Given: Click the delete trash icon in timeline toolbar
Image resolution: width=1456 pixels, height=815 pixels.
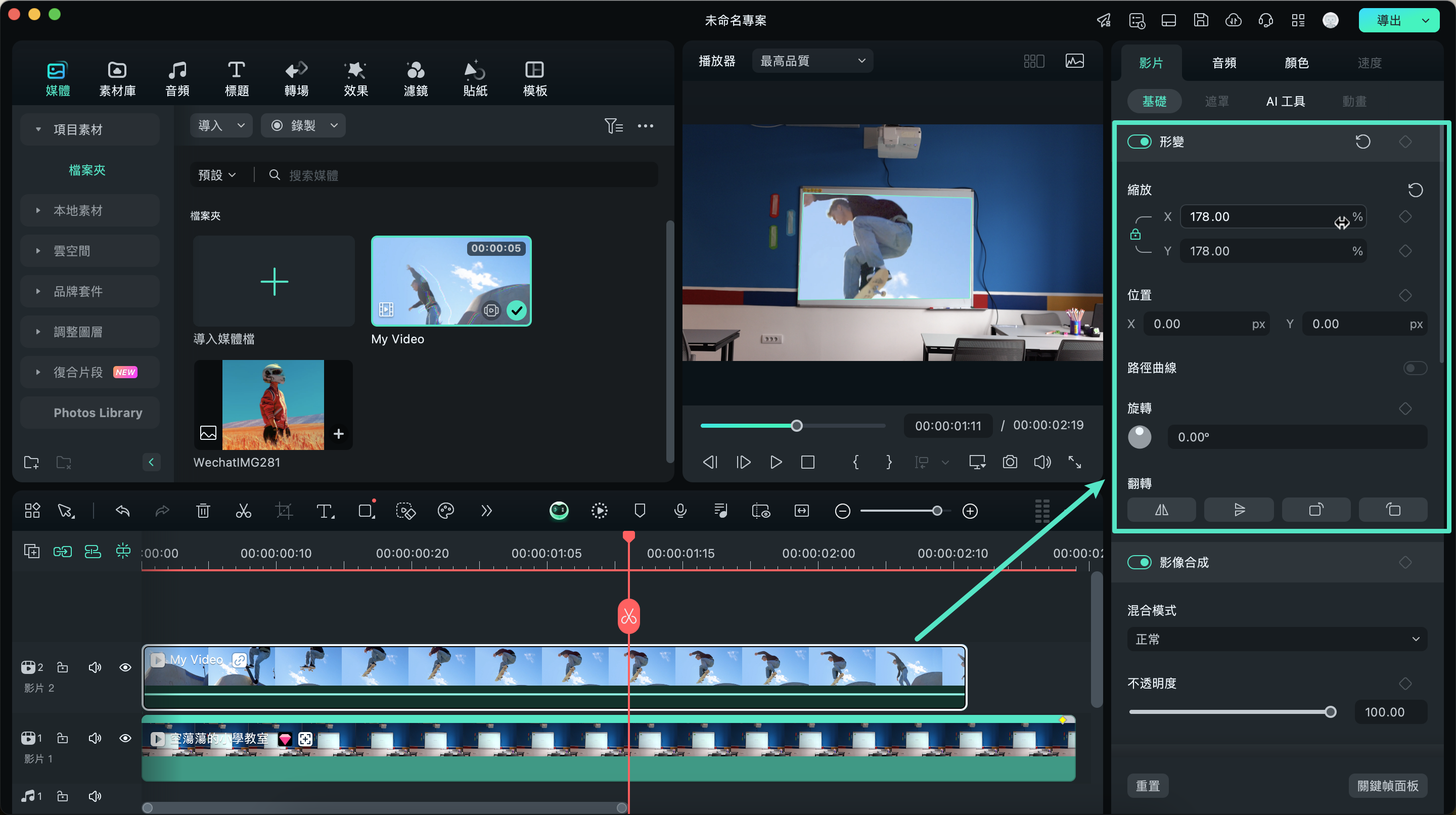Looking at the screenshot, I should click(203, 511).
